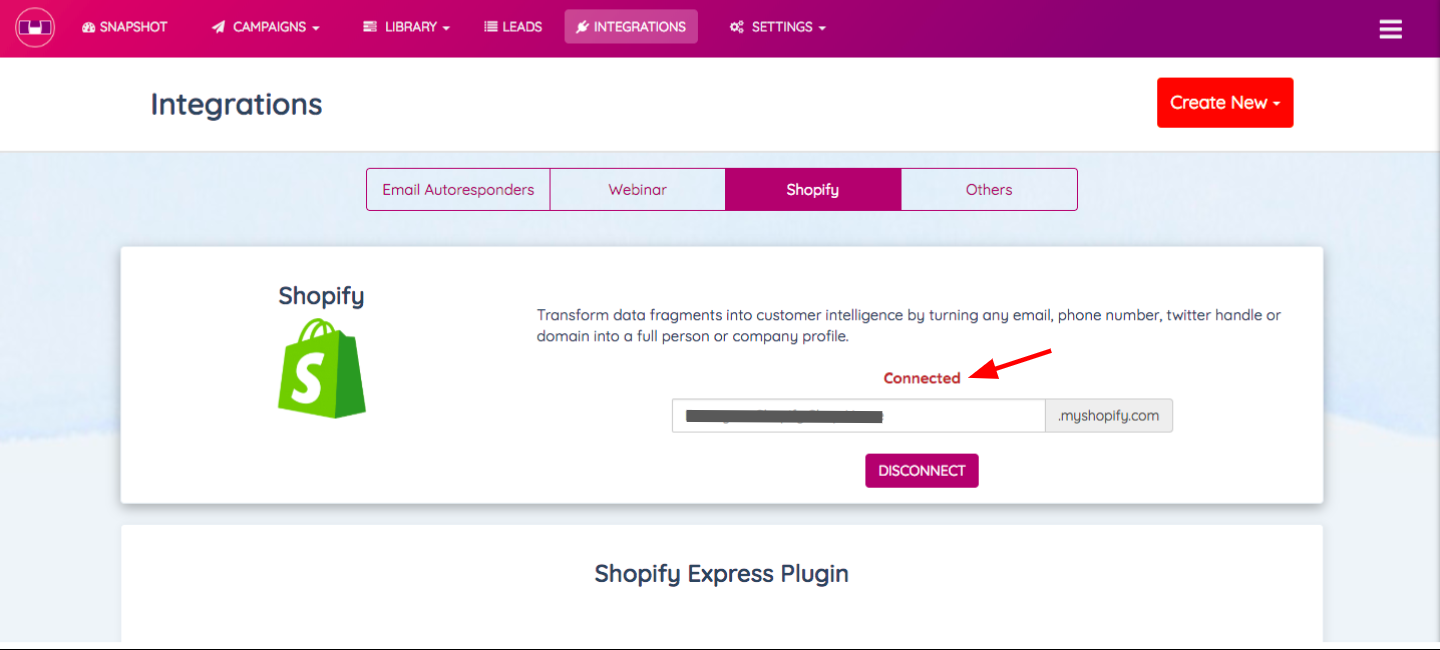Switch to the Webinar tab
1440x650 pixels.
(x=638, y=190)
